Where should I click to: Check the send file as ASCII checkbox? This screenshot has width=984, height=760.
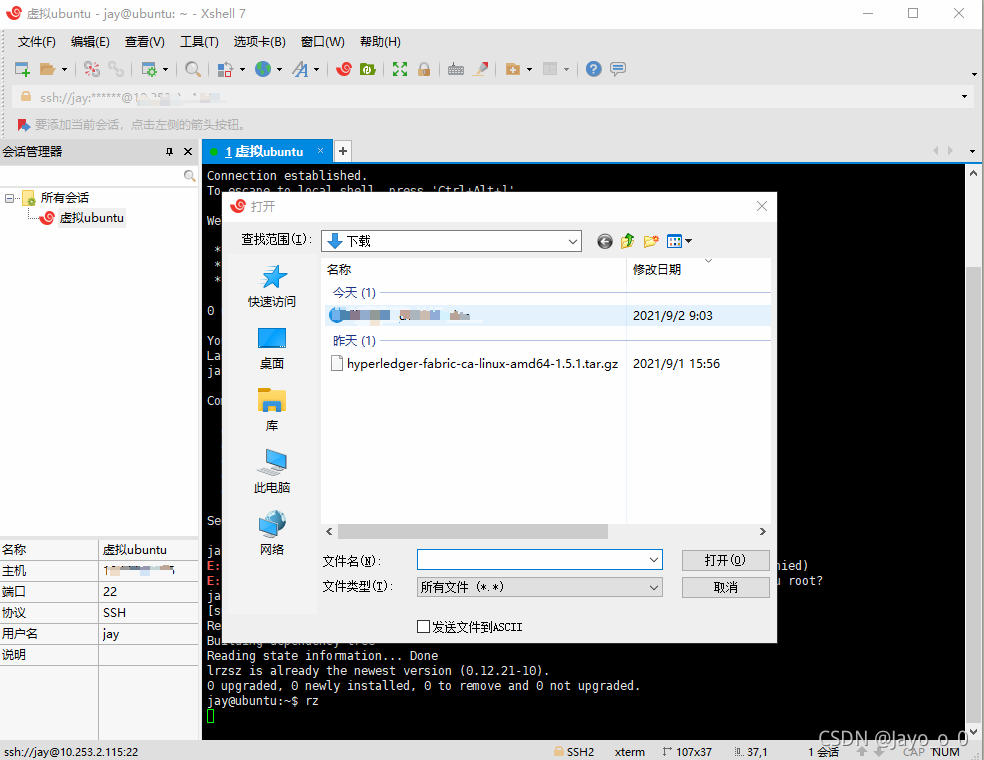point(424,626)
